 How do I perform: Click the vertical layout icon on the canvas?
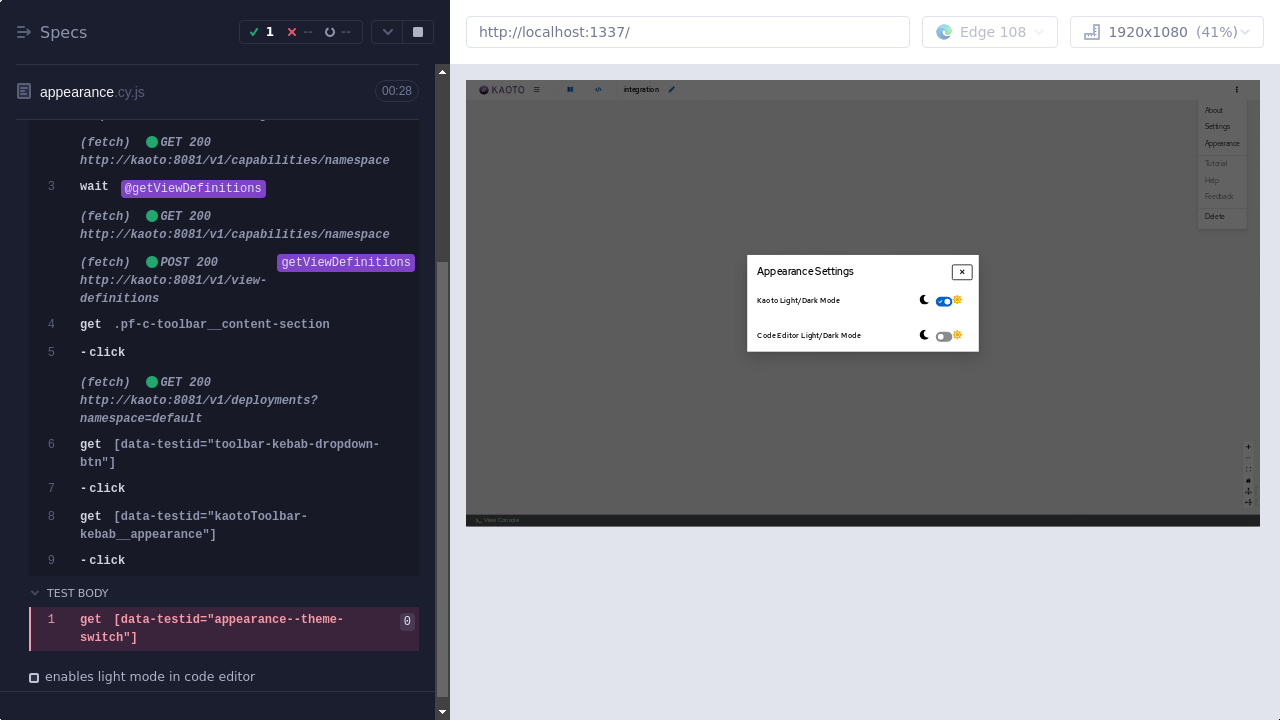point(1248,491)
